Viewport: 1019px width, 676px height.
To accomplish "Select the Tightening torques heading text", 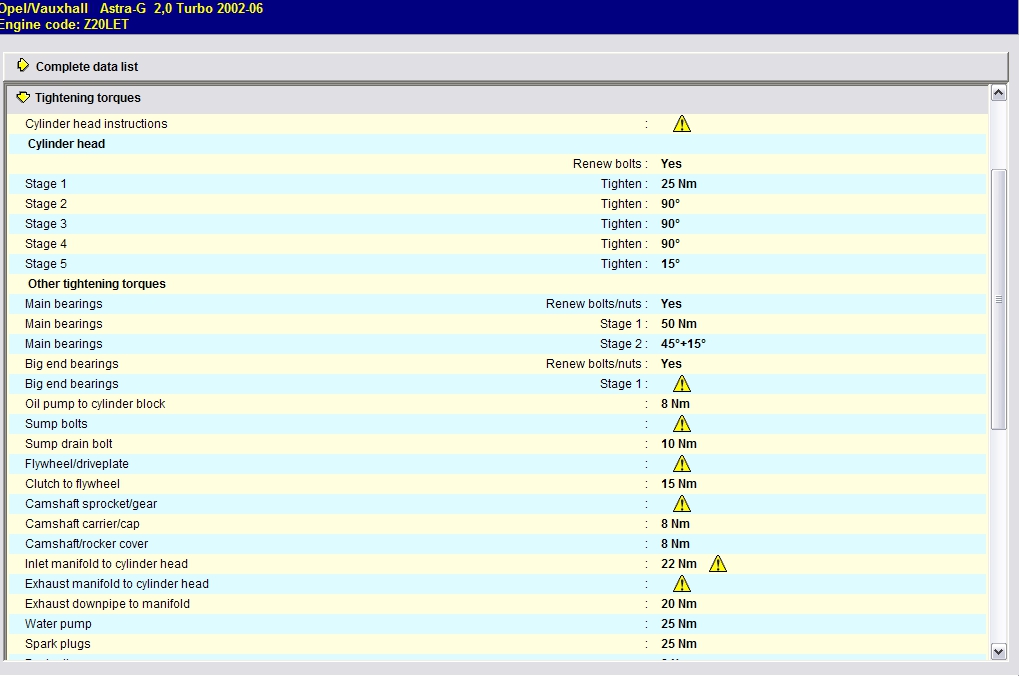I will [x=88, y=98].
